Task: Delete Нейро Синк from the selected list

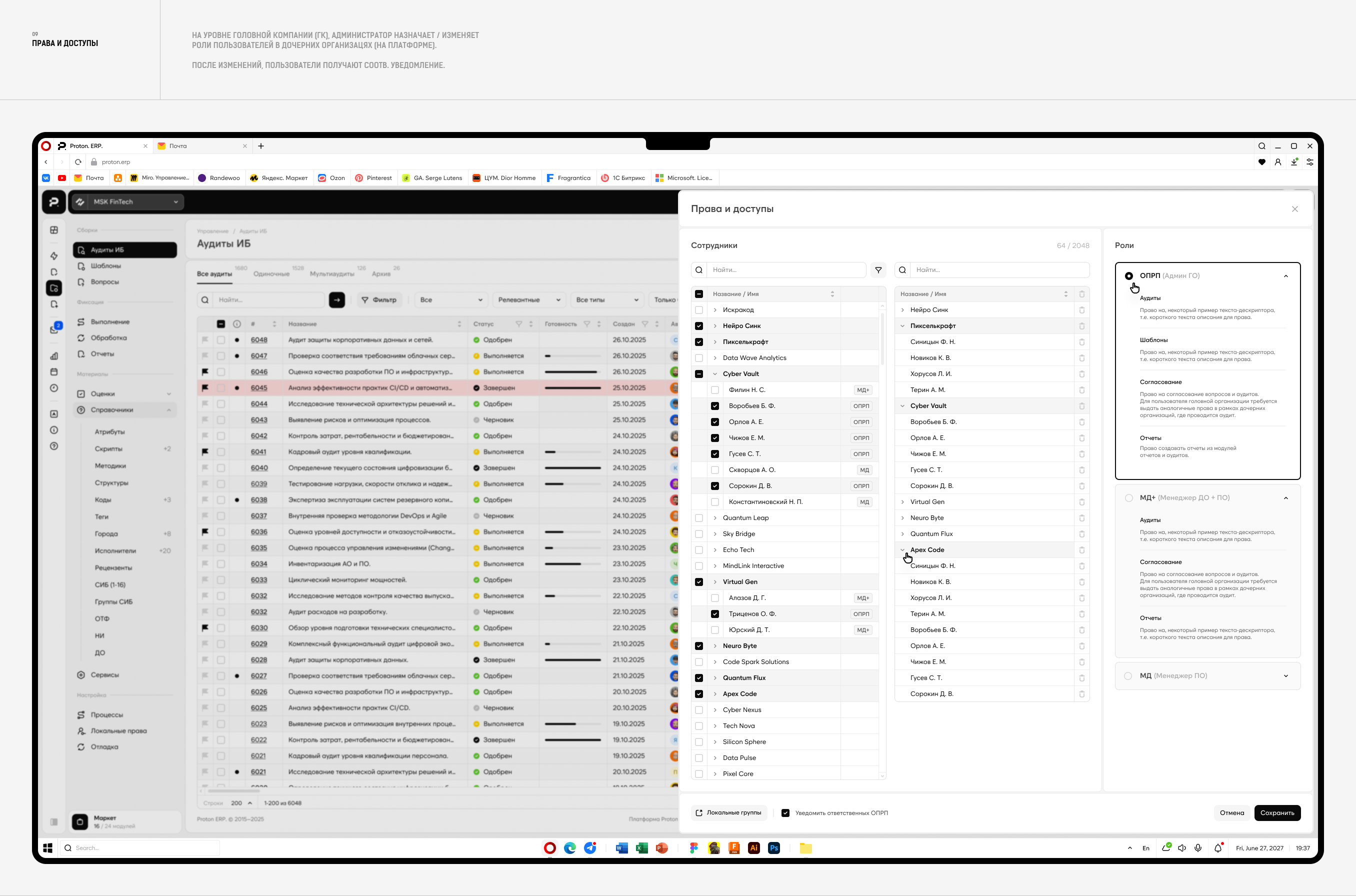Action: pos(1081,309)
